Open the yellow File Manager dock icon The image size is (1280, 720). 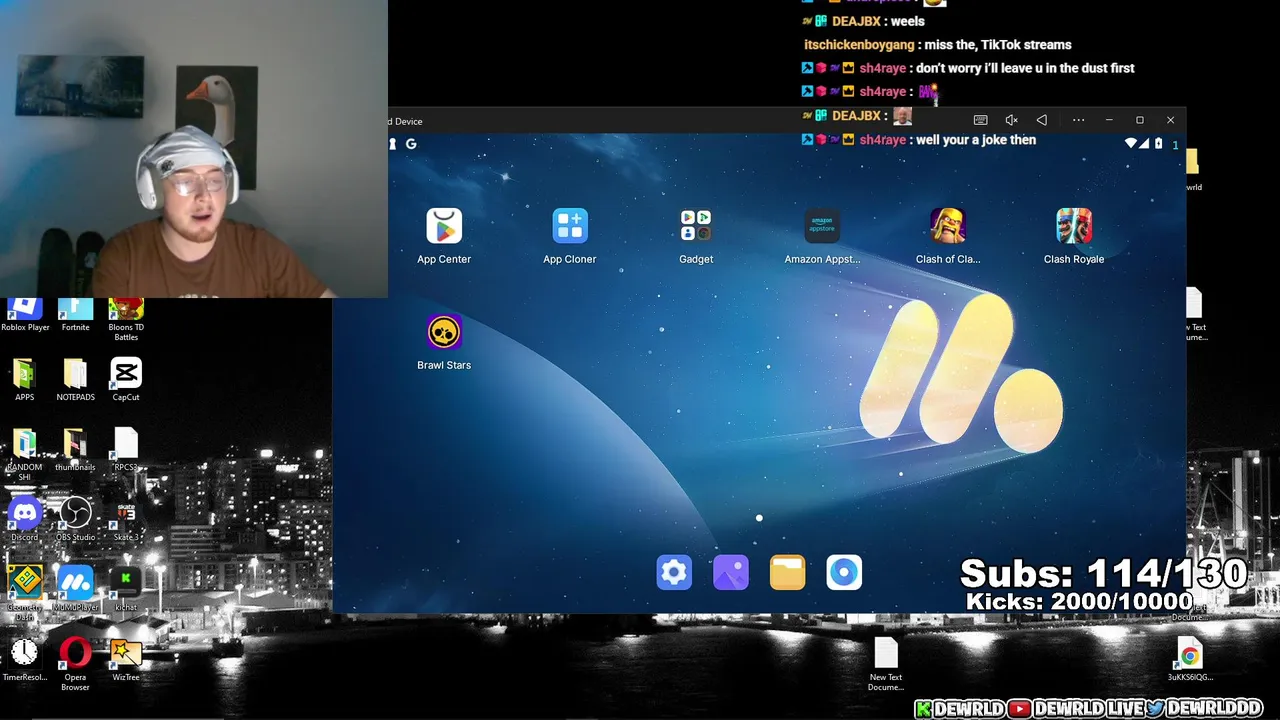[x=788, y=573]
